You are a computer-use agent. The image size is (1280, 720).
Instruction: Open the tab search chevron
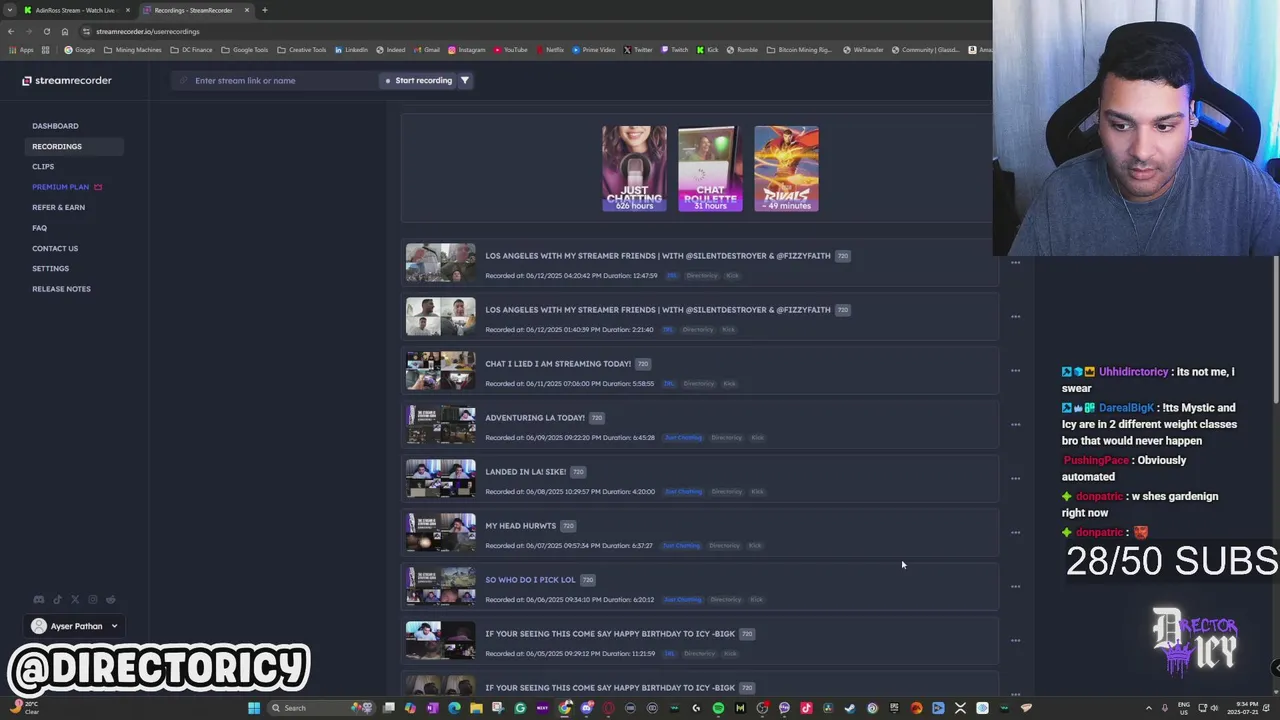pyautogui.click(x=11, y=10)
